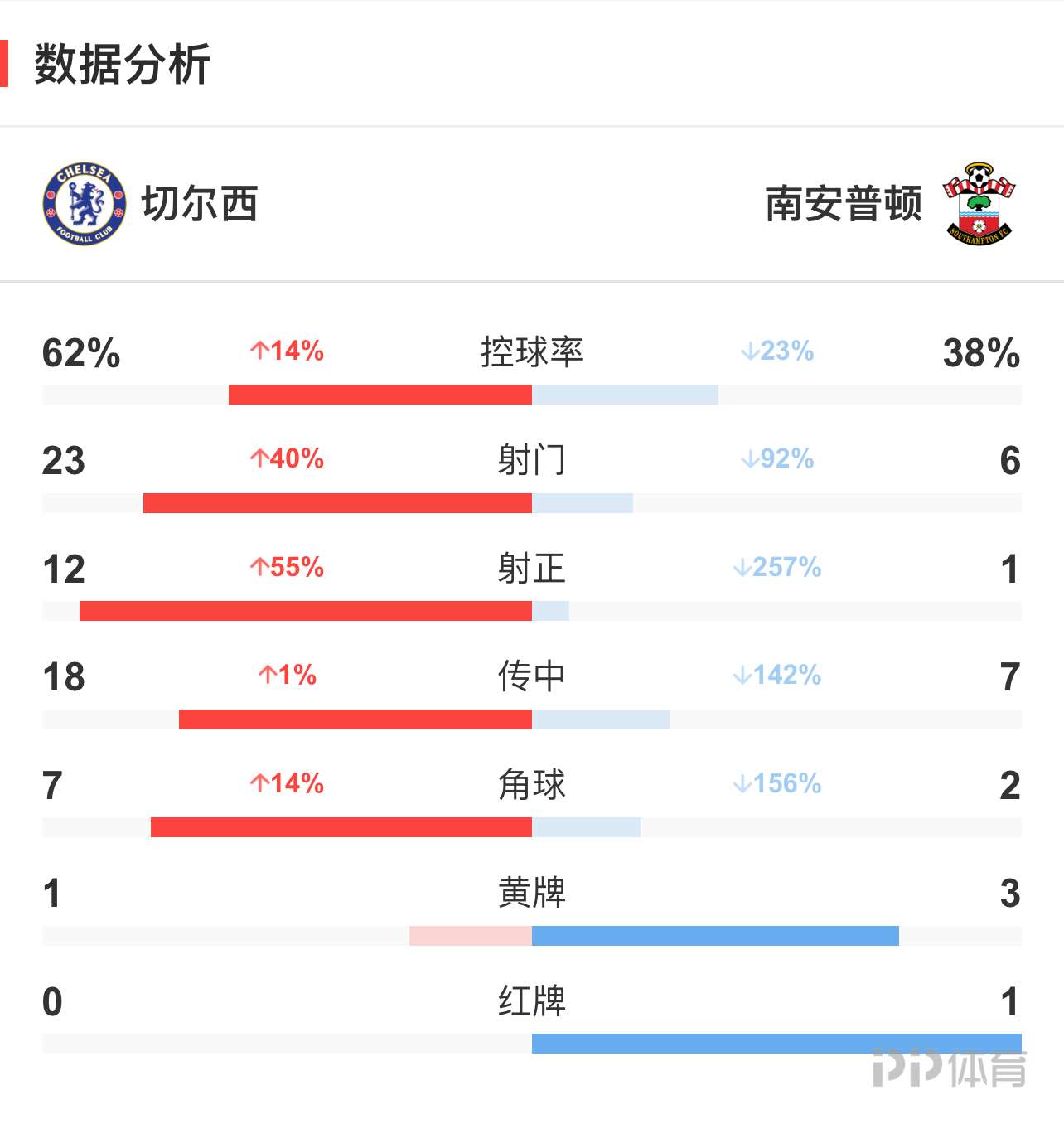
Task: Click the down arrow next to 257% on target
Action: tap(742, 567)
